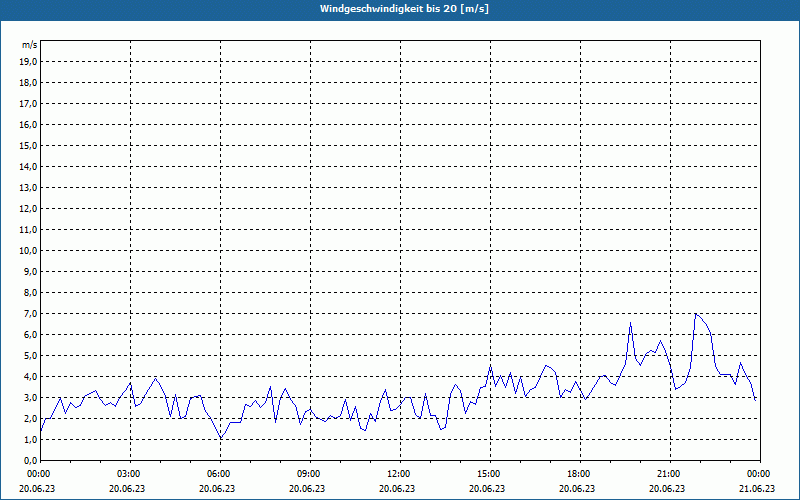Select the 13,0 y-axis label
This screenshot has height=500, width=800.
(29, 188)
